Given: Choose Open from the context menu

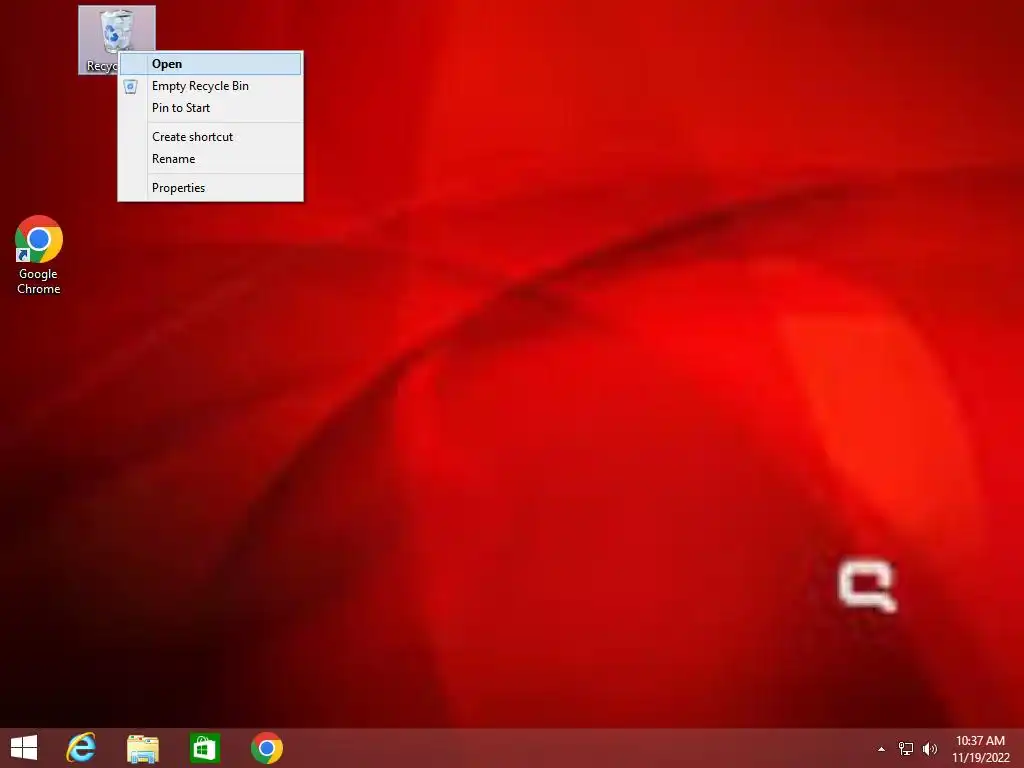Looking at the screenshot, I should point(210,64).
